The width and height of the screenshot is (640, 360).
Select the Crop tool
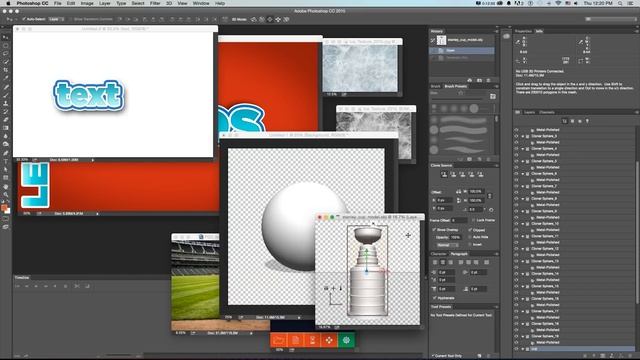pyautogui.click(x=5, y=70)
